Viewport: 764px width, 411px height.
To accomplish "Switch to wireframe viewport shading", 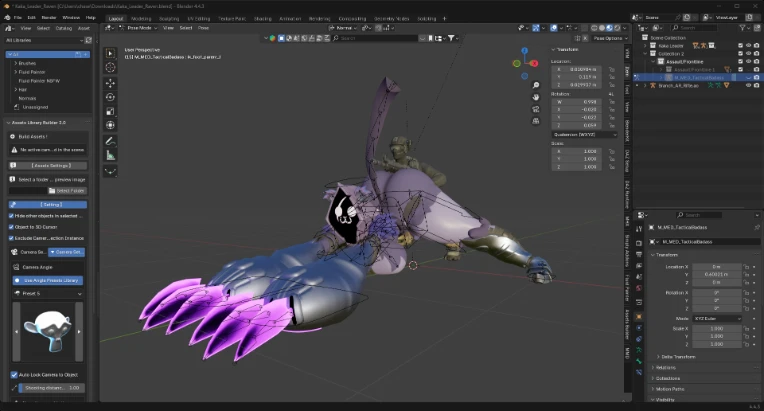I will [x=594, y=28].
